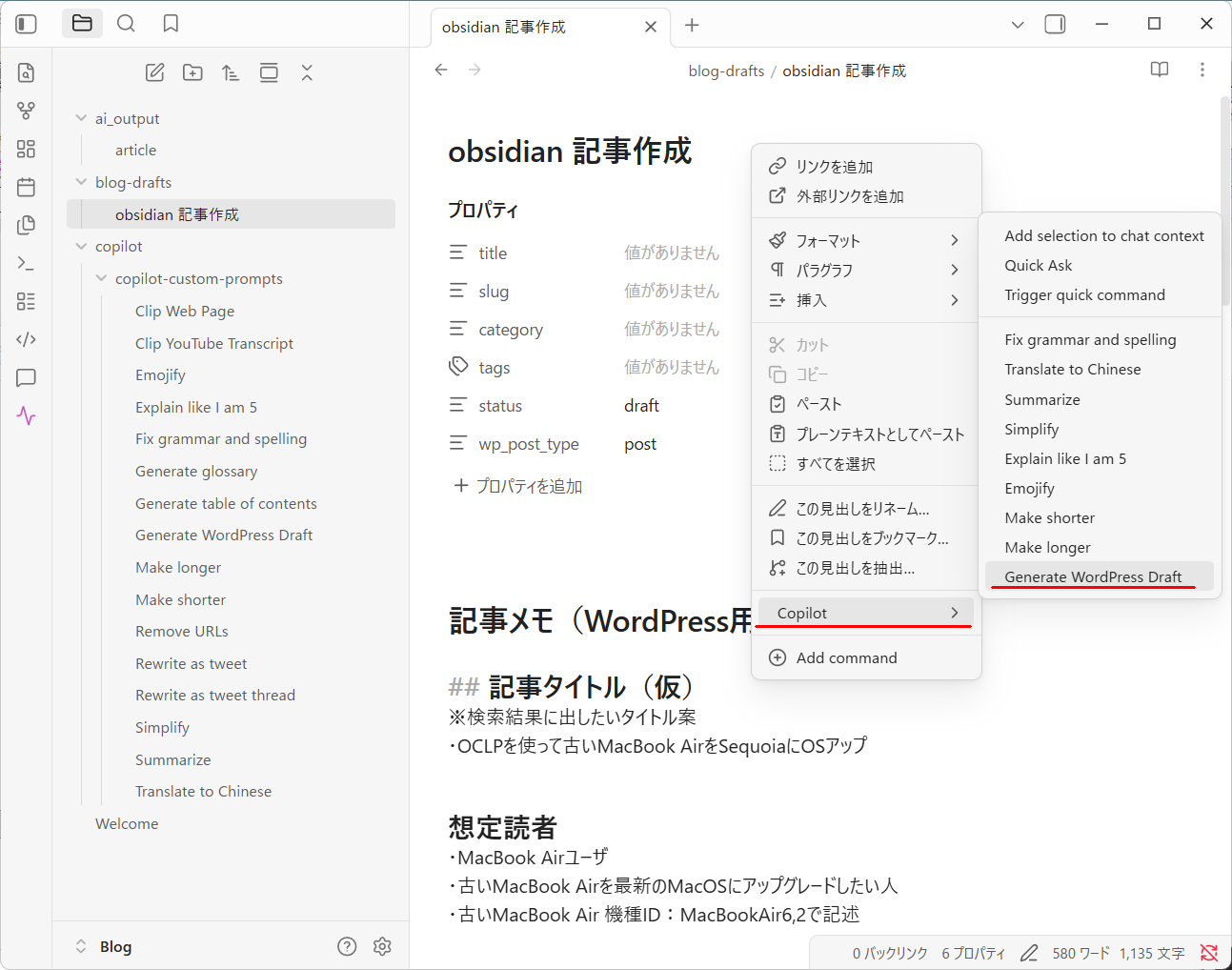Expand the tab switcher dropdown arrow
1232x970 pixels.
pyautogui.click(x=1018, y=24)
